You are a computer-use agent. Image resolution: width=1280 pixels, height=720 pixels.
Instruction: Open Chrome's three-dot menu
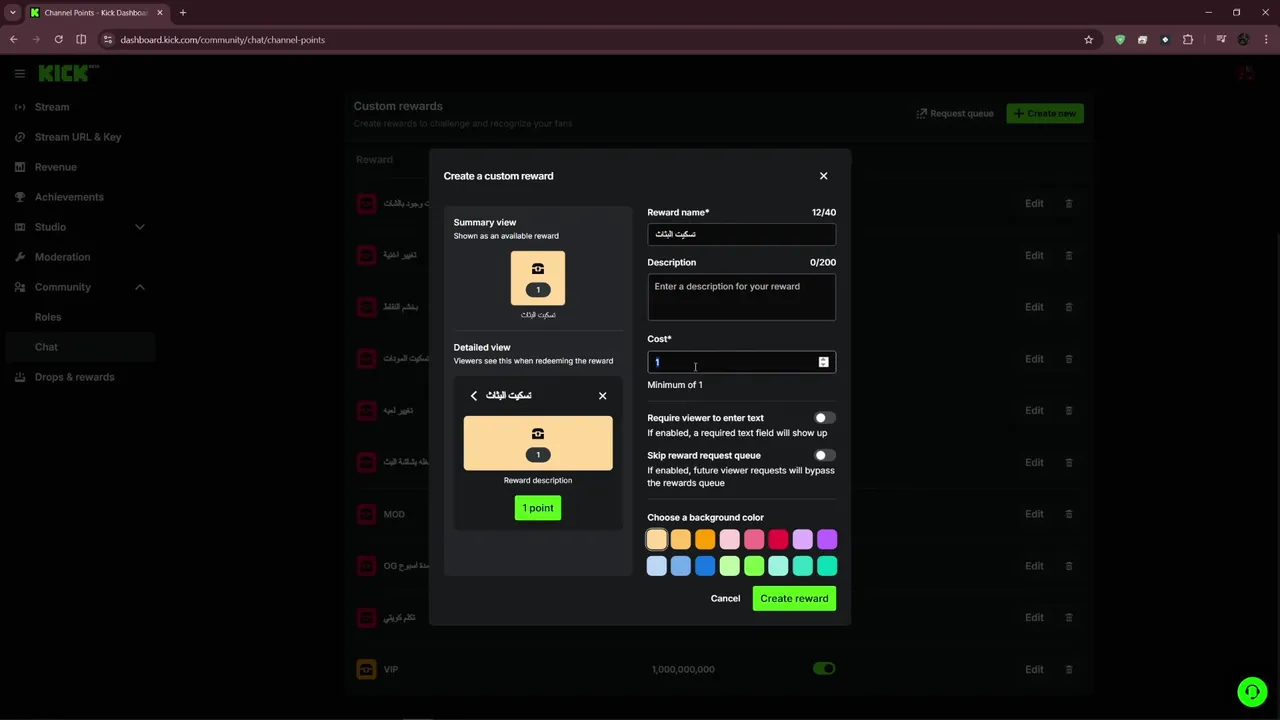(1266, 40)
